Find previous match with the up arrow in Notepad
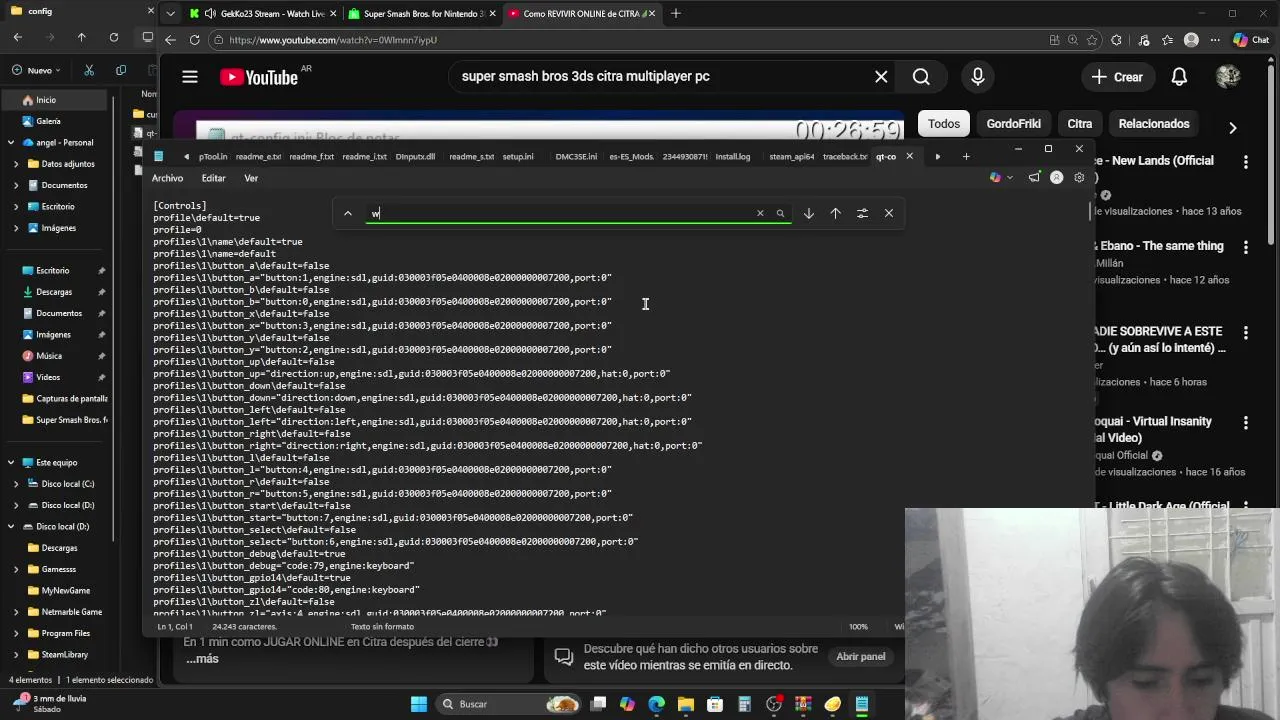 click(835, 213)
